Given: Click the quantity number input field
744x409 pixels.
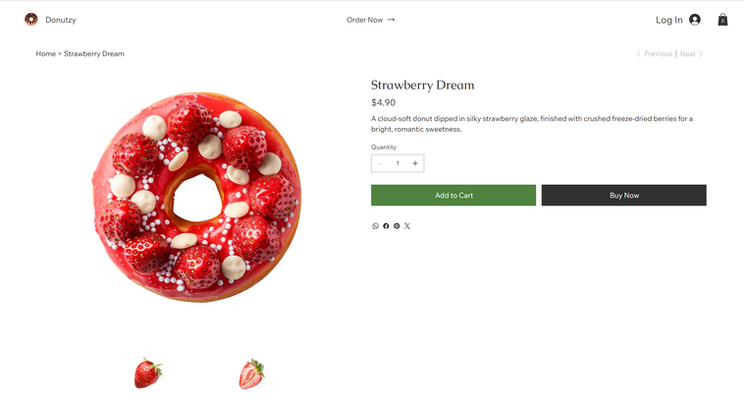Looking at the screenshot, I should (397, 163).
